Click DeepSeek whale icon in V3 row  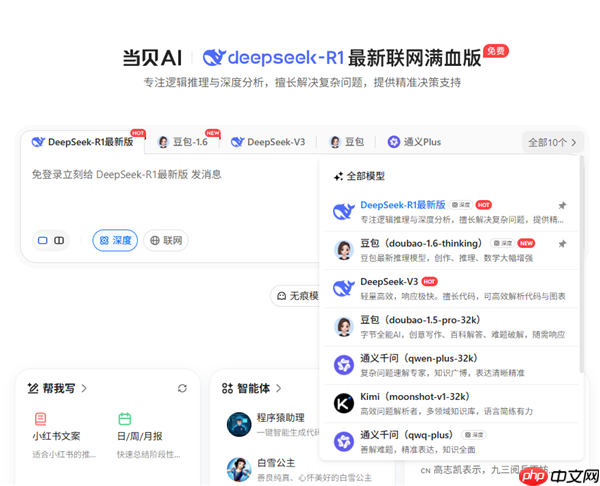tap(344, 288)
